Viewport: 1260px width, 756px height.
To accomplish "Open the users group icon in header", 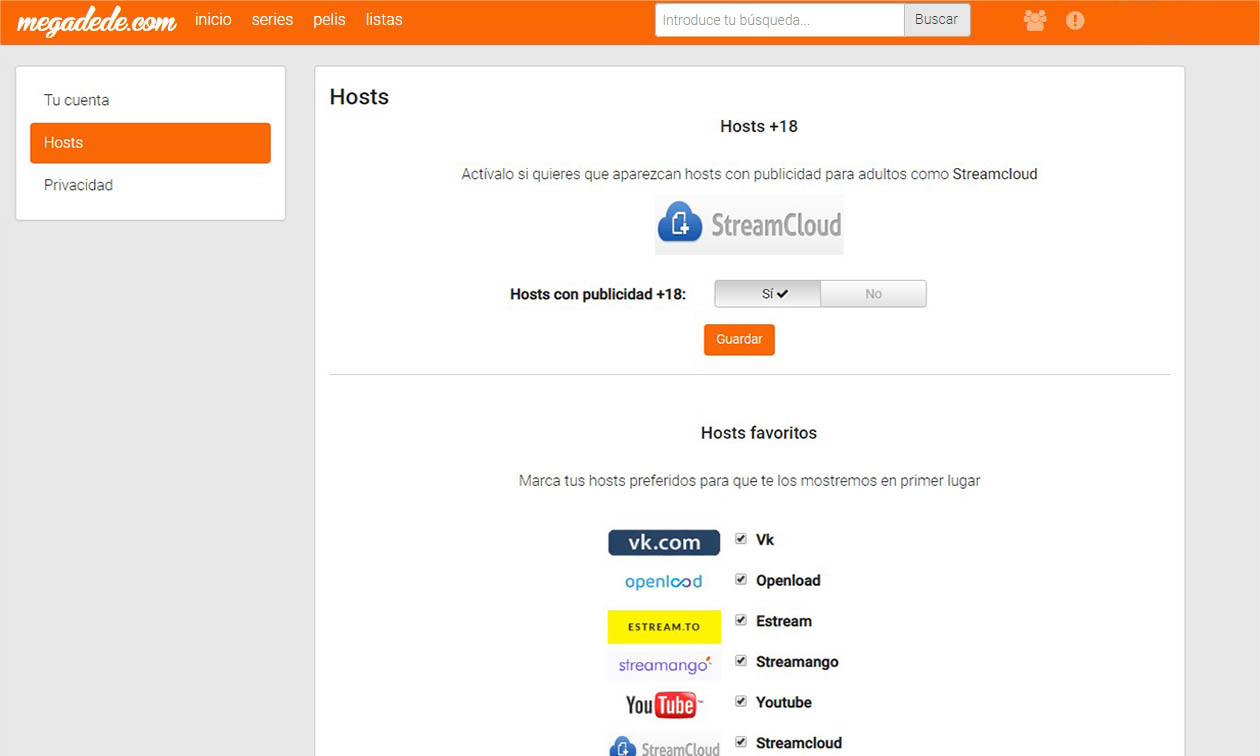I will point(1035,20).
